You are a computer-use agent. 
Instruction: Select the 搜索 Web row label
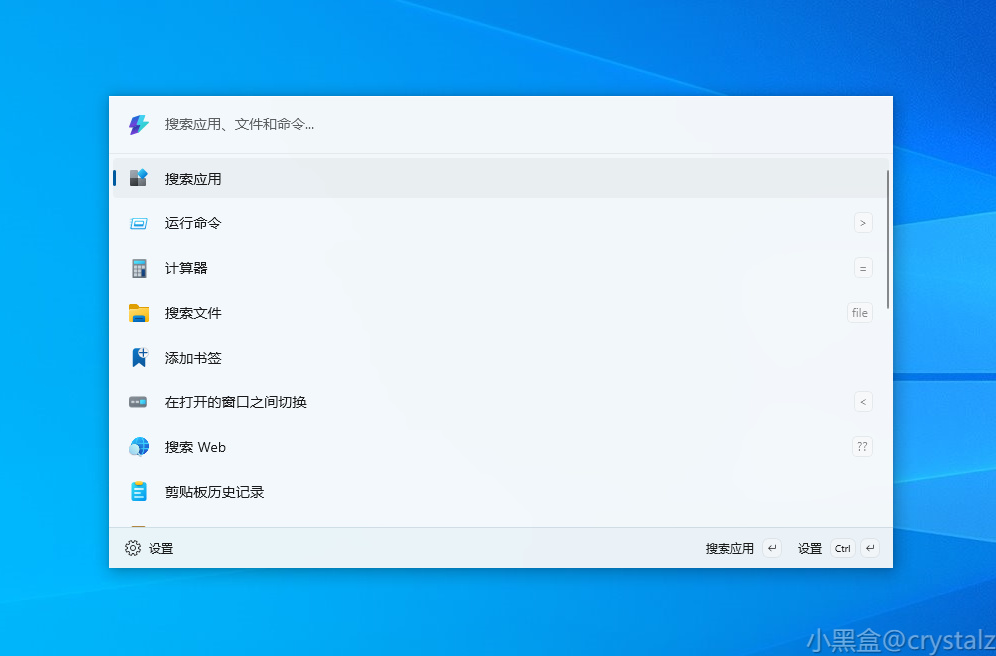pyautogui.click(x=195, y=447)
